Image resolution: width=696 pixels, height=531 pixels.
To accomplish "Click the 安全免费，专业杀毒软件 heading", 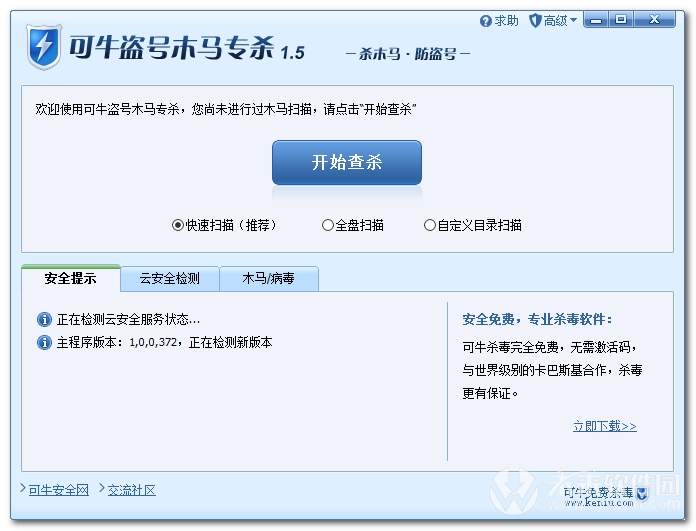I will [x=538, y=319].
